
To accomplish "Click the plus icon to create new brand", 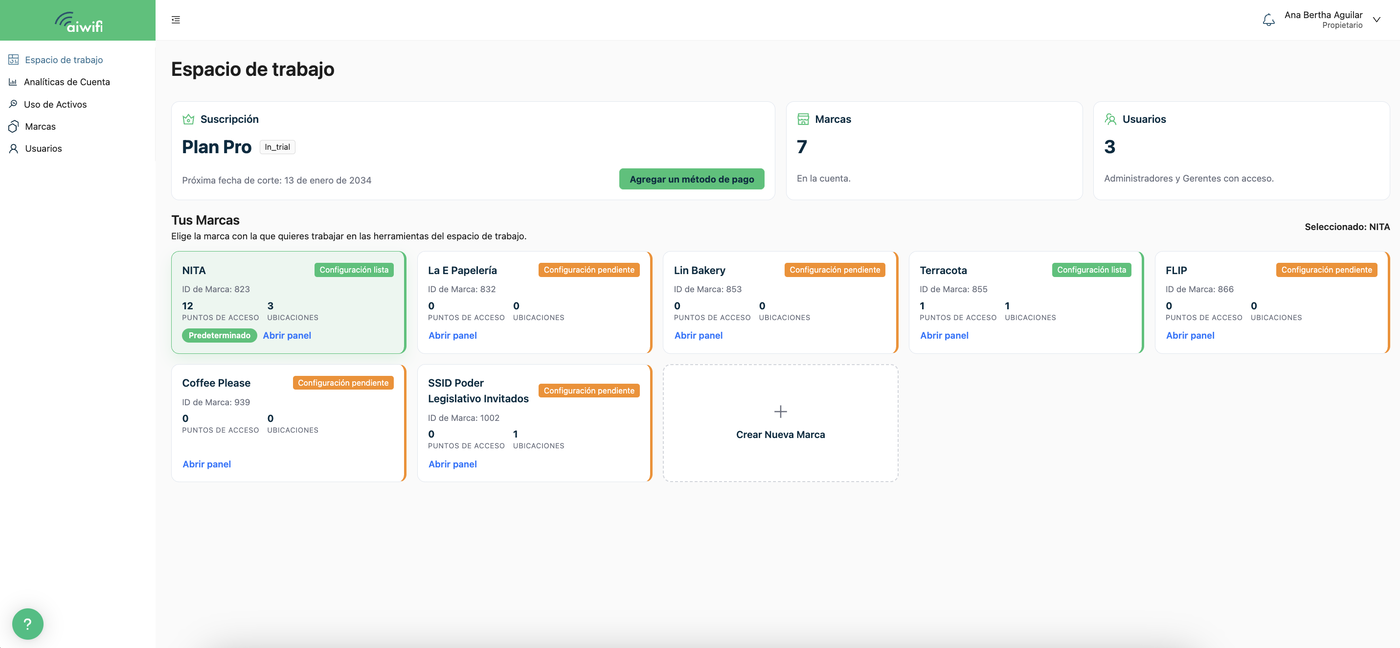I will pos(781,411).
